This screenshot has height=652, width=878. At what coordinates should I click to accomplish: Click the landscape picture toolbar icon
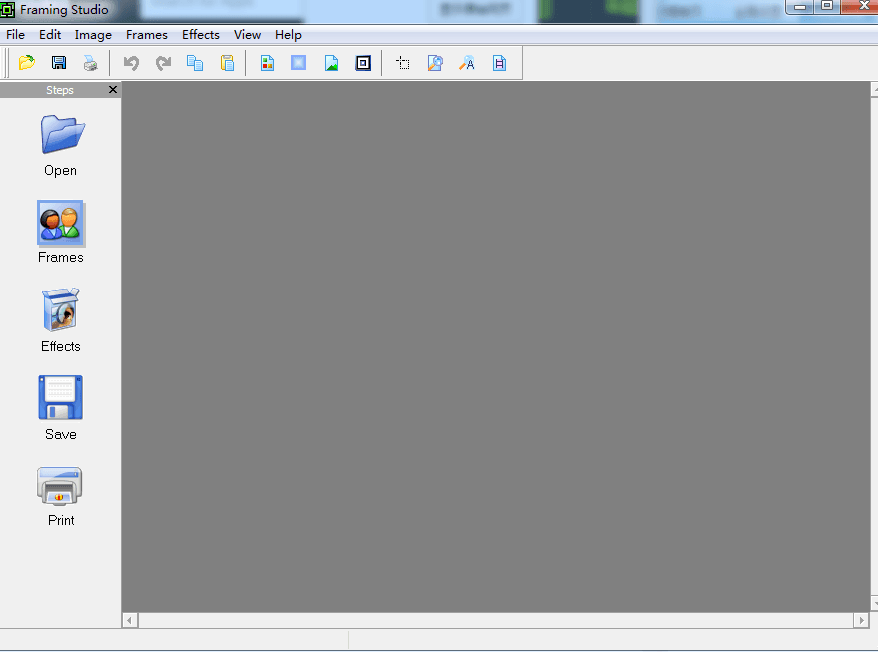(x=331, y=63)
